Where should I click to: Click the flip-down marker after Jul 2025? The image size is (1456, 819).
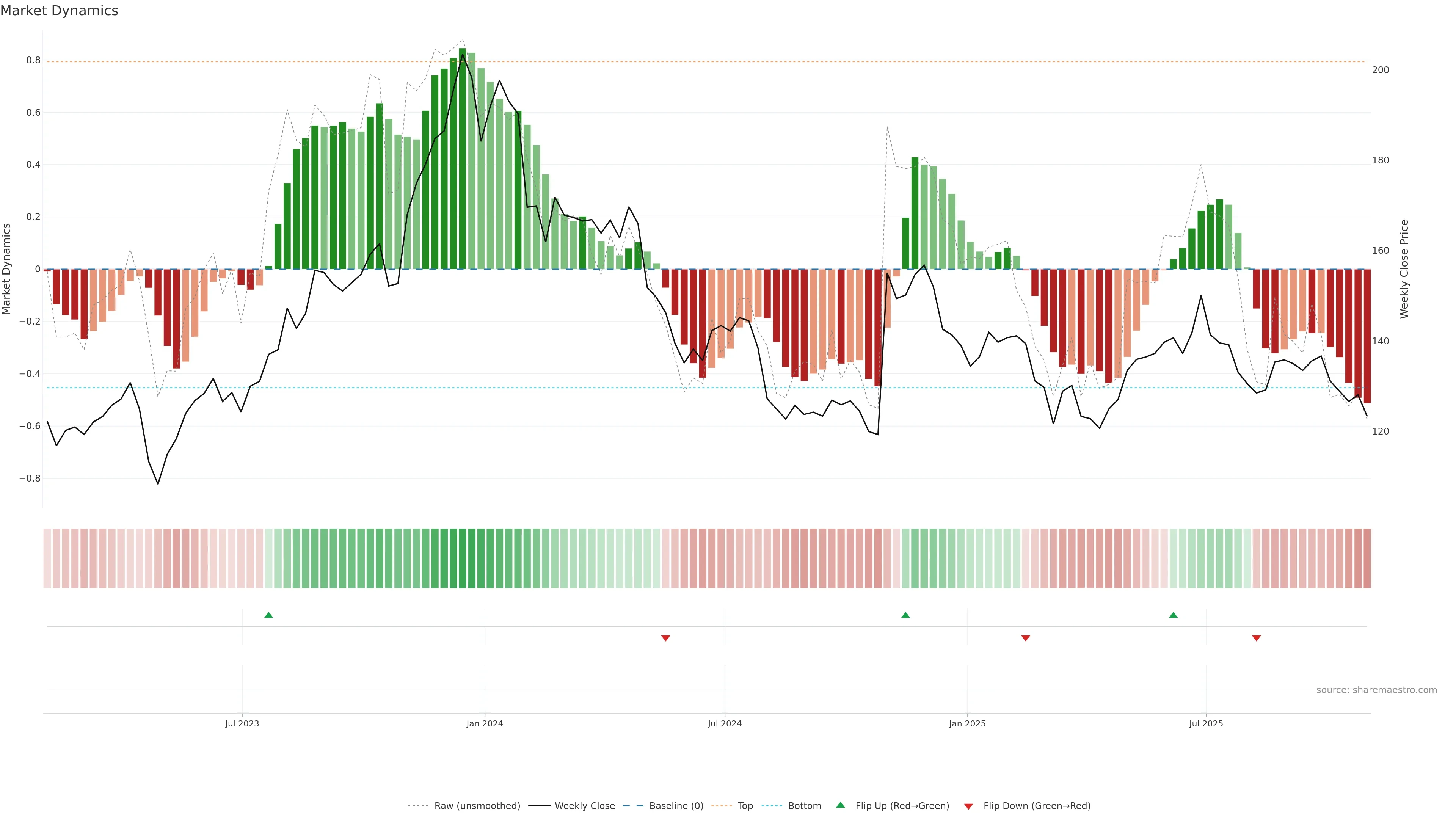coord(1257,638)
